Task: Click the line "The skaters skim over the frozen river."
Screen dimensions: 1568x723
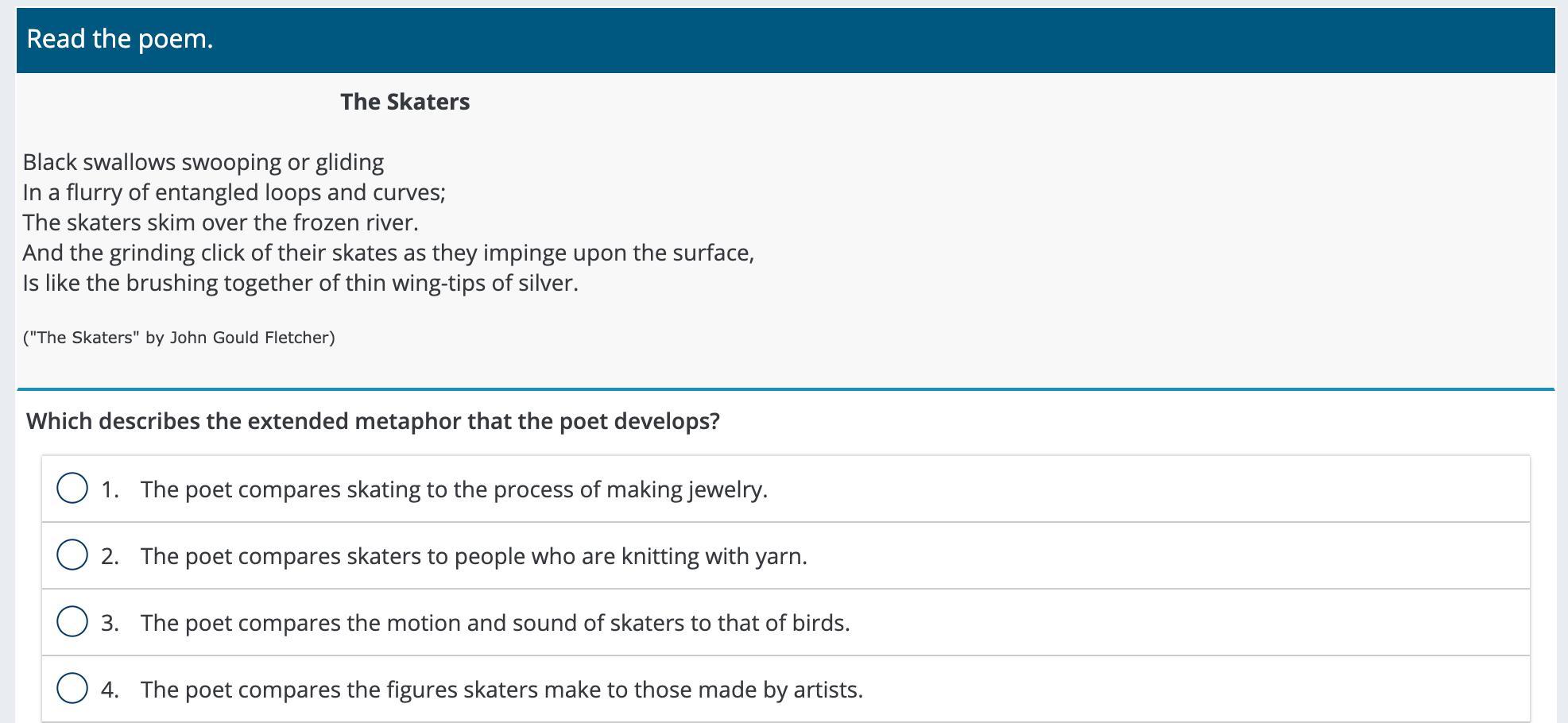Action: coord(220,222)
